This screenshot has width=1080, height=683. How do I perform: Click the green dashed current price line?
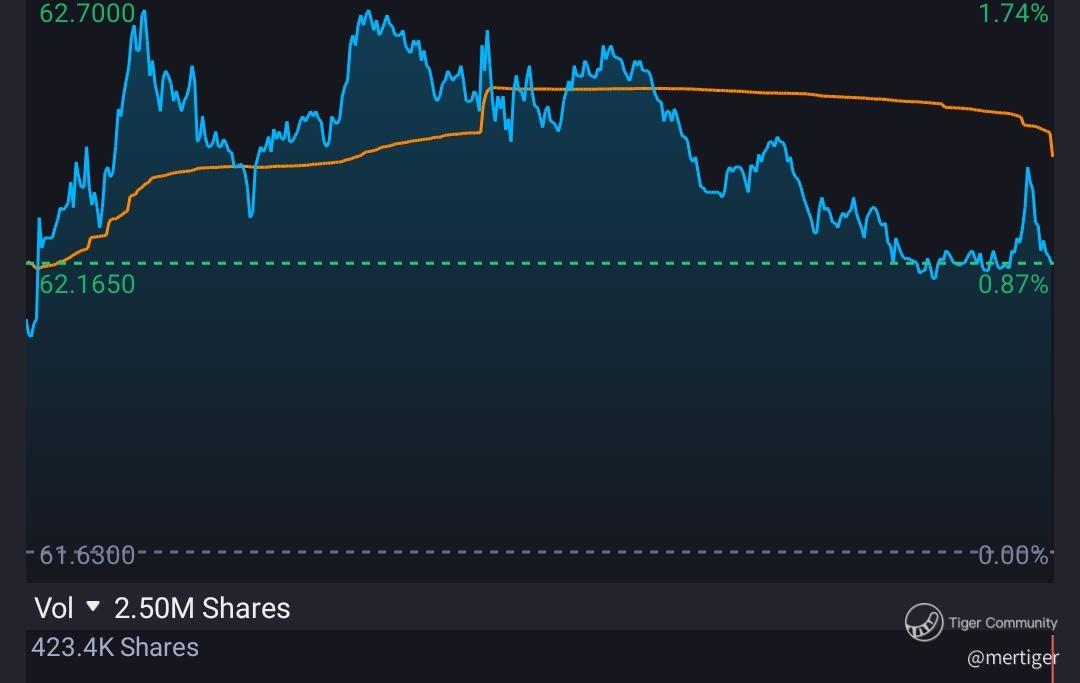tap(539, 263)
